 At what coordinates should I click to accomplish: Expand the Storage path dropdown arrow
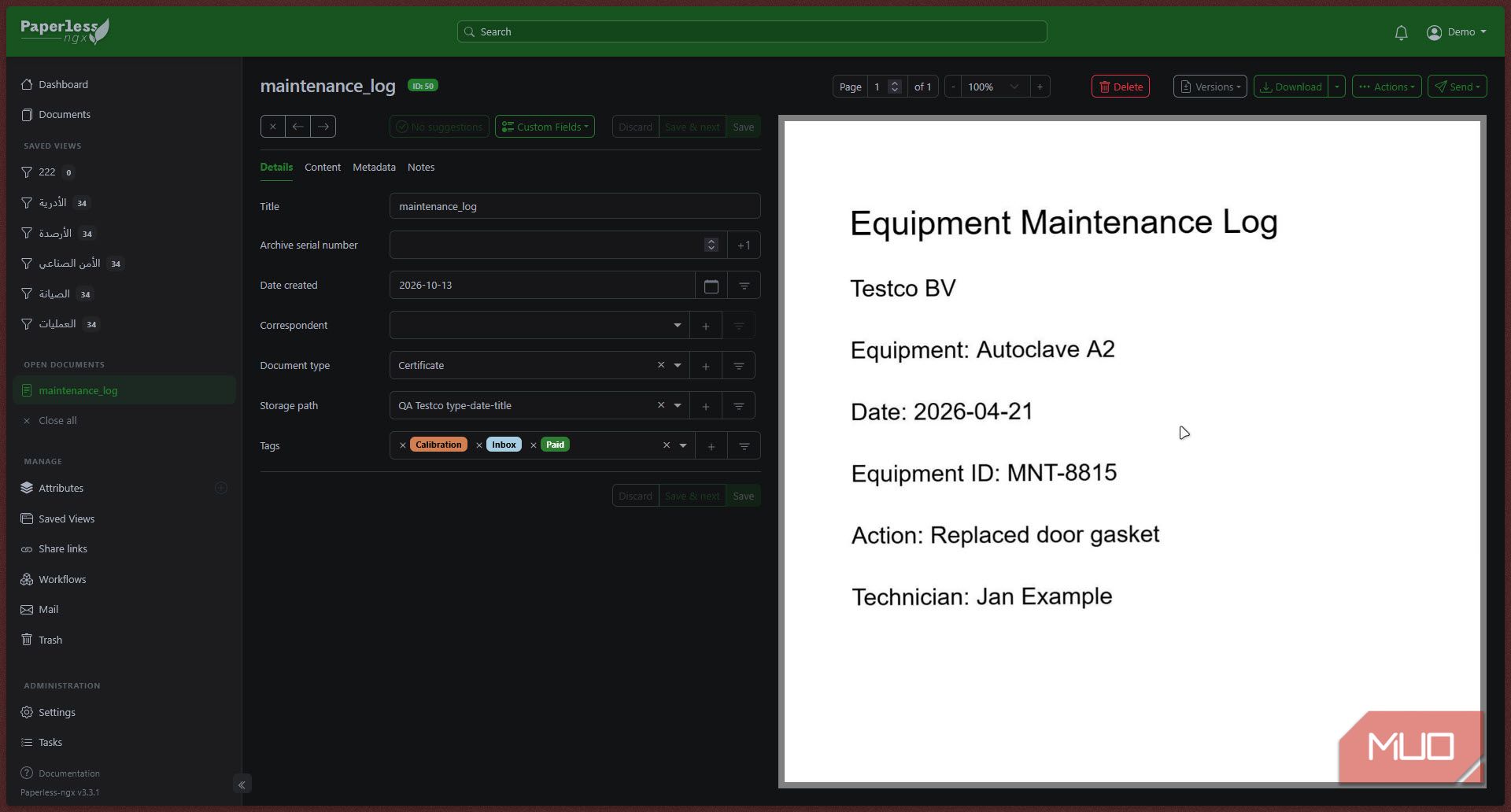coord(678,405)
